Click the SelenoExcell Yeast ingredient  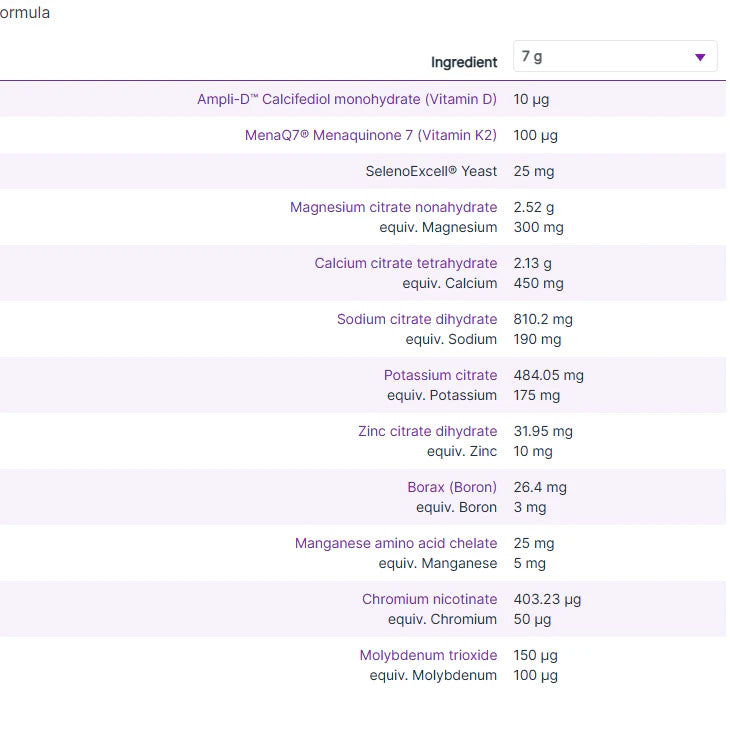coord(431,171)
